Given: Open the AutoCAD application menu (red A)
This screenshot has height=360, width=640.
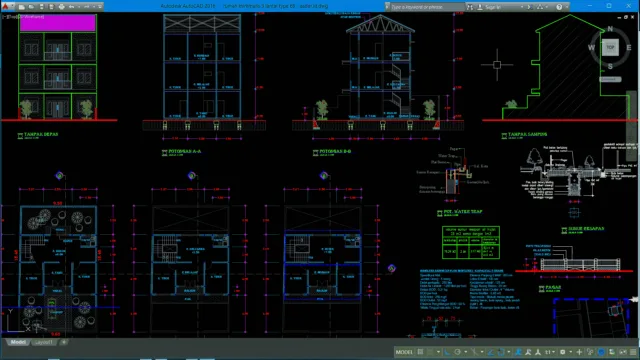Looking at the screenshot, I should click(x=5, y=6).
